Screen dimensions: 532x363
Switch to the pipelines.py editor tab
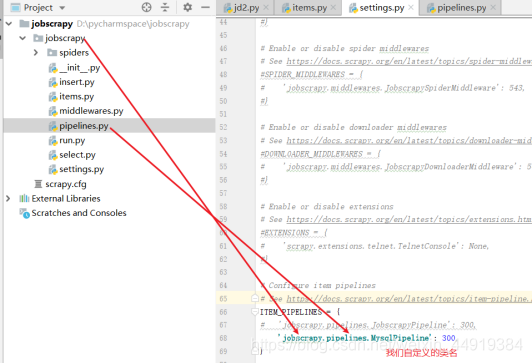[461, 7]
